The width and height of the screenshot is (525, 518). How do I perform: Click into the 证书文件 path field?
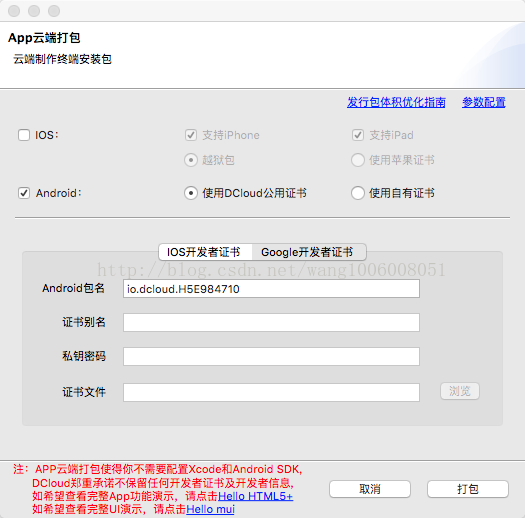click(271, 392)
